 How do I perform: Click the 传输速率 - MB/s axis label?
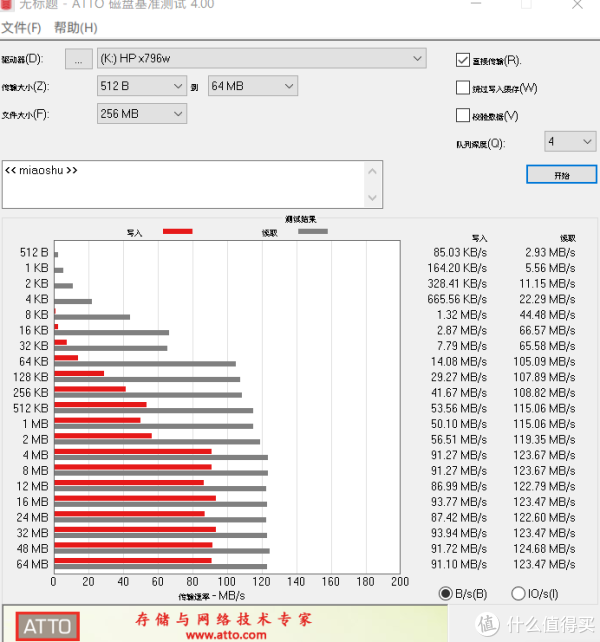coord(212,596)
